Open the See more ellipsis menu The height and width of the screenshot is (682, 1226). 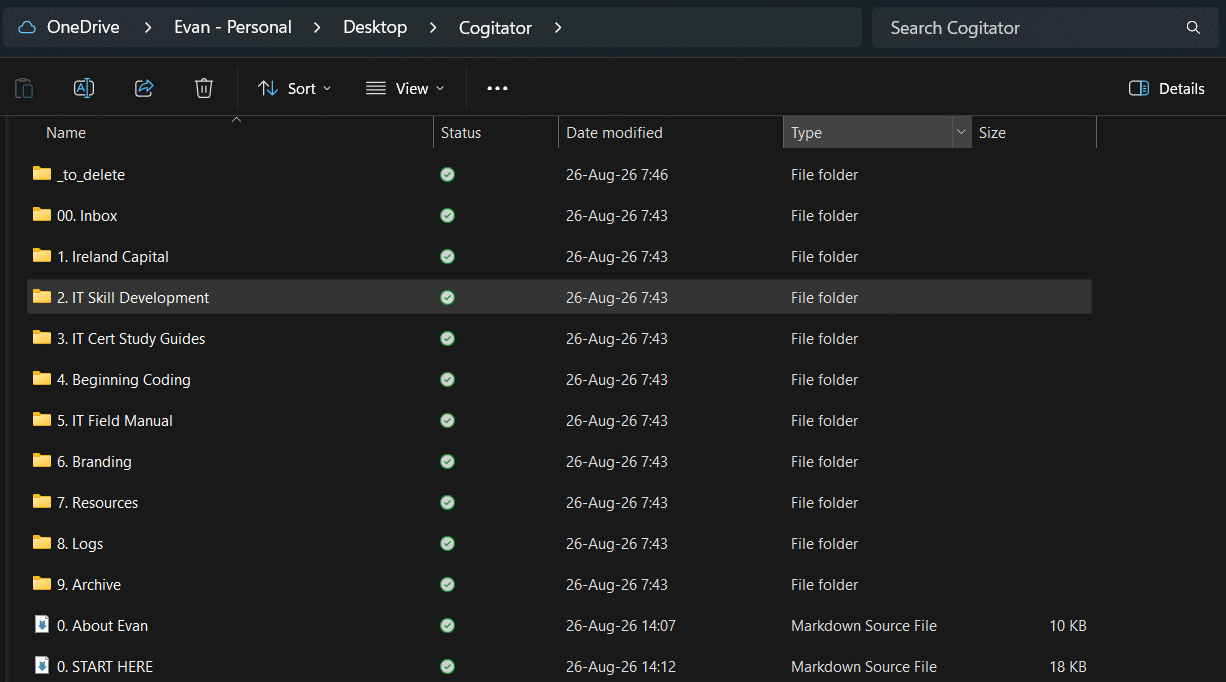497,88
